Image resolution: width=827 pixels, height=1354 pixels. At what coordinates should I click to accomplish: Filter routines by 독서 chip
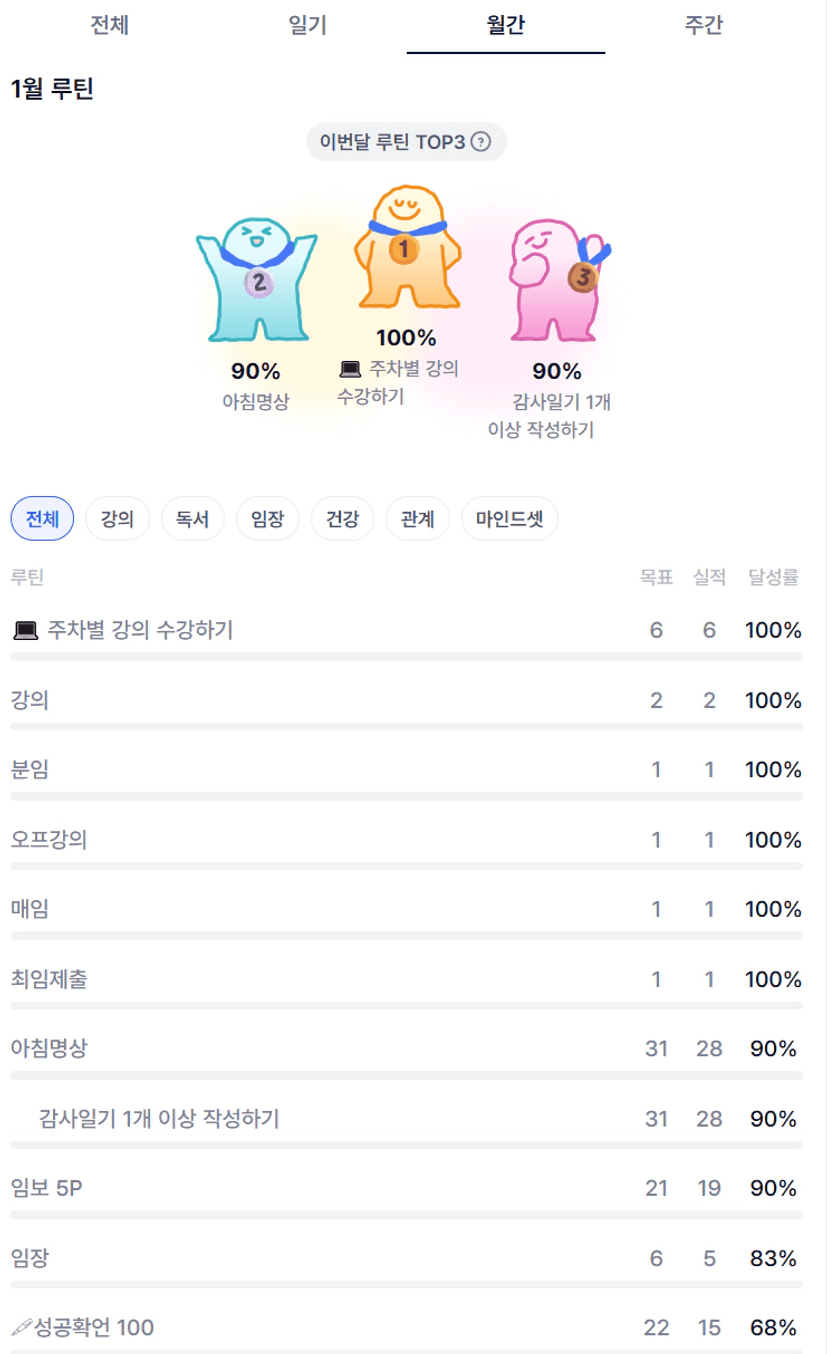click(x=192, y=519)
